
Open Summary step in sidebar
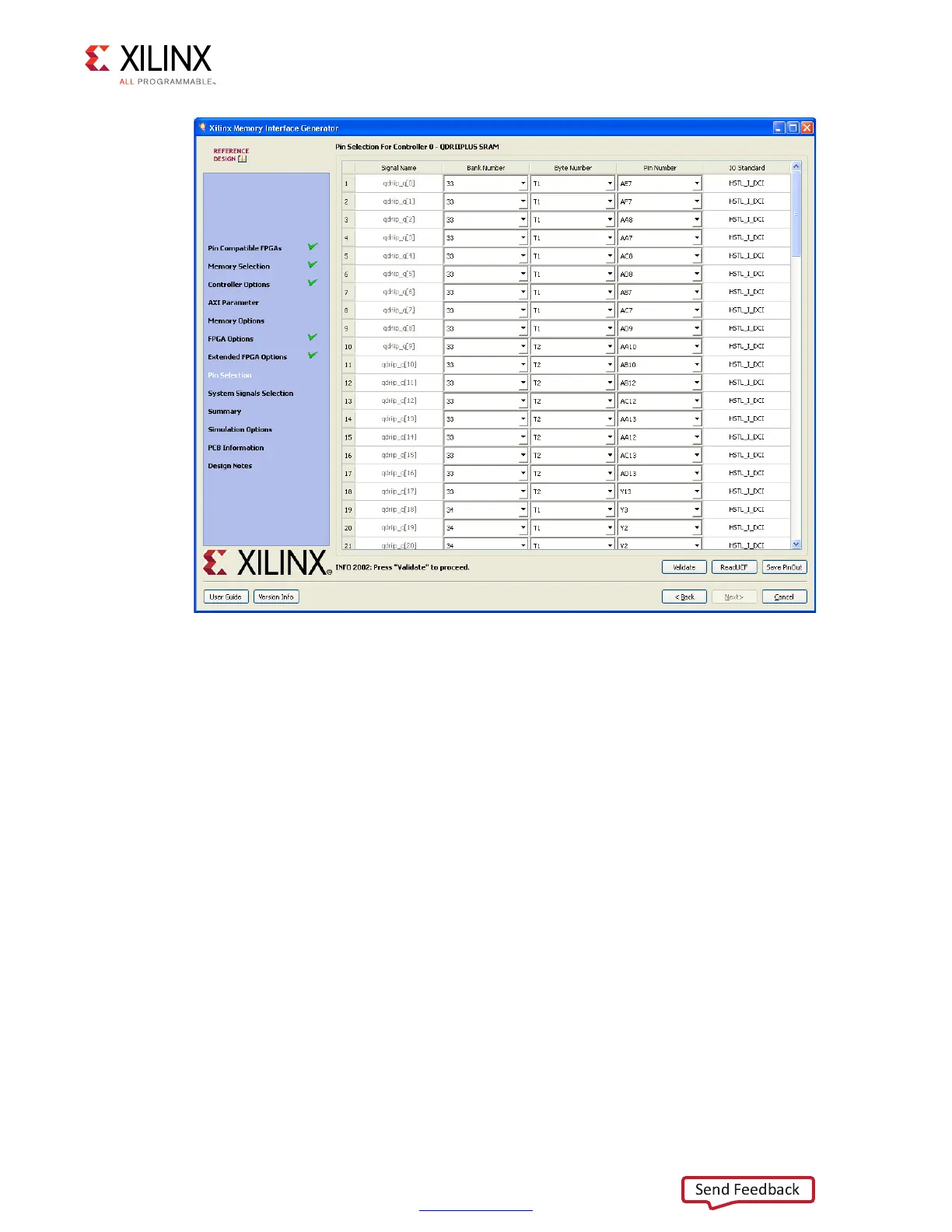[x=224, y=411]
